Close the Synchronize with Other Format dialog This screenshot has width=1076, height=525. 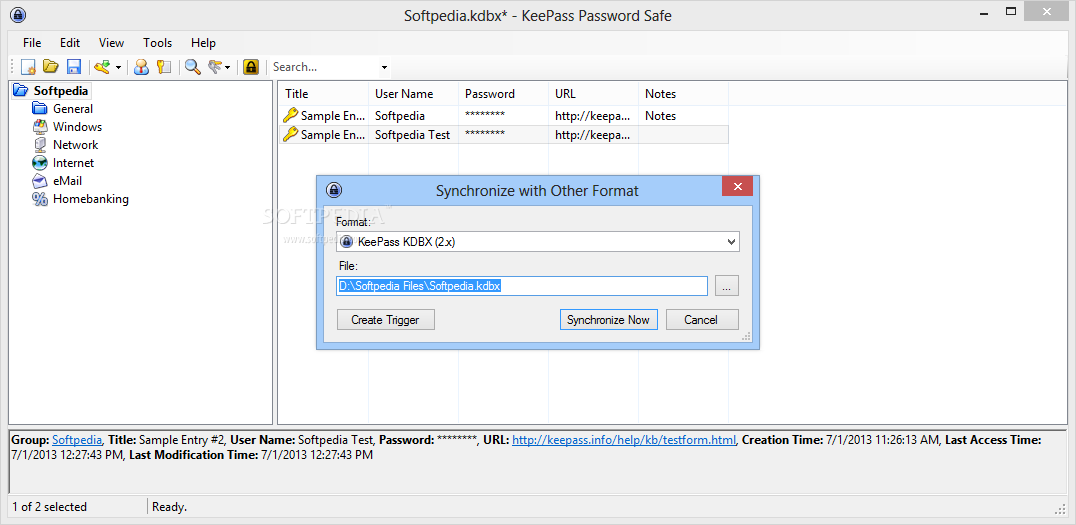click(737, 186)
